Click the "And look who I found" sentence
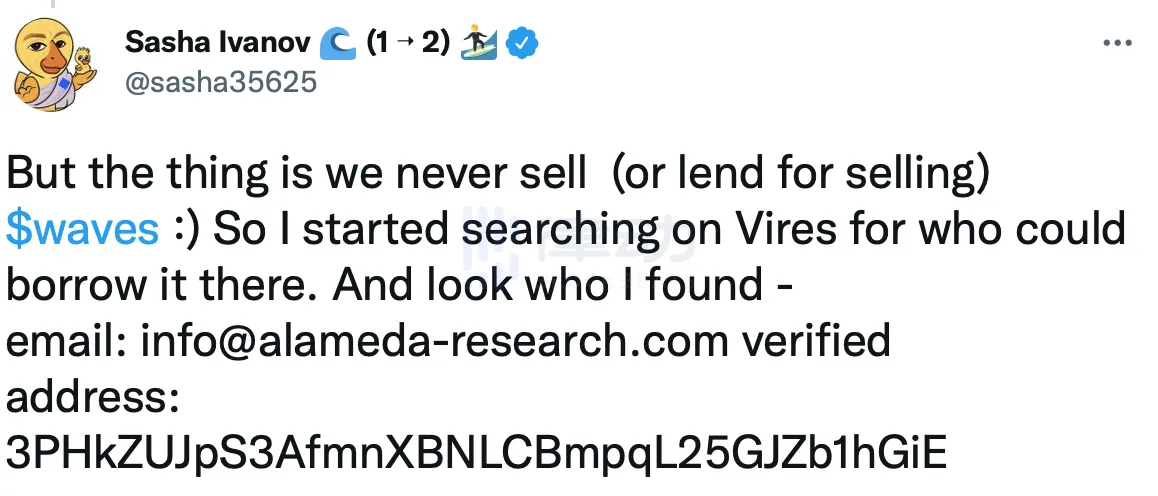 click(550, 285)
